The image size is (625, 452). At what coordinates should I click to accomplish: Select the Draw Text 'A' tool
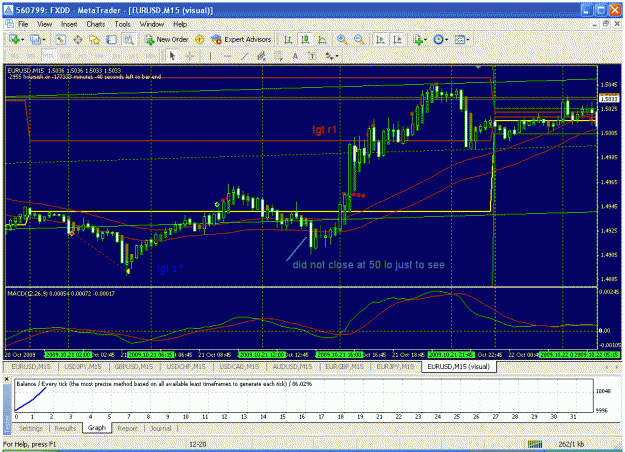click(x=295, y=56)
